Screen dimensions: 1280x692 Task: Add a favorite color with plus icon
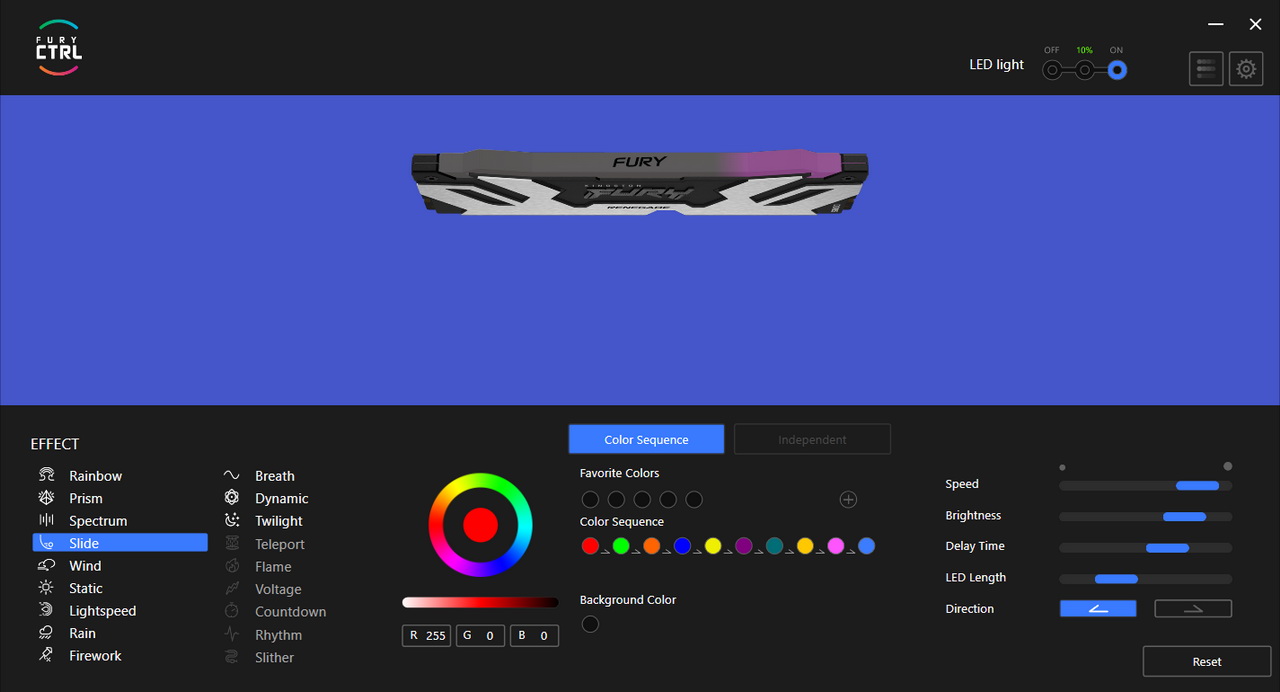click(x=848, y=499)
